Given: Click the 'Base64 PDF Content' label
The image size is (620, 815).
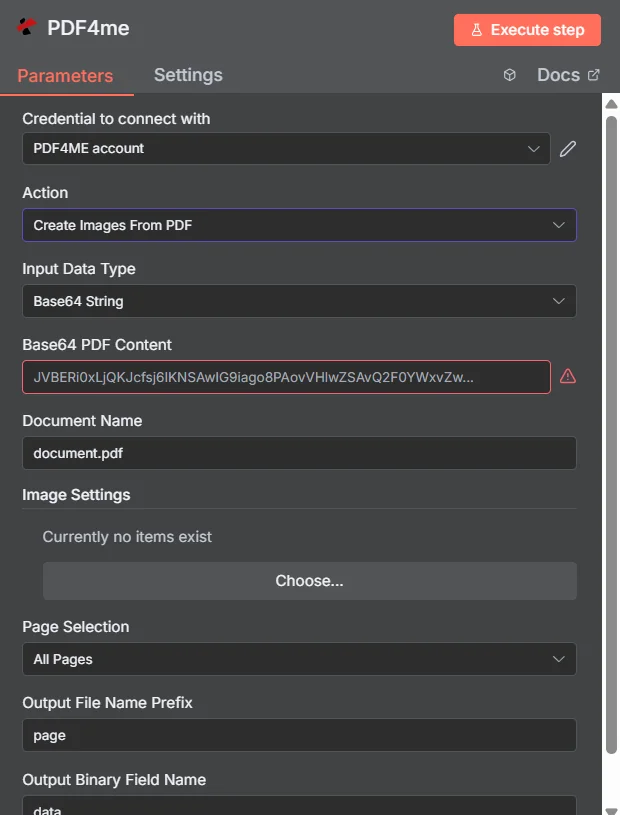Looking at the screenshot, I should point(97,345).
